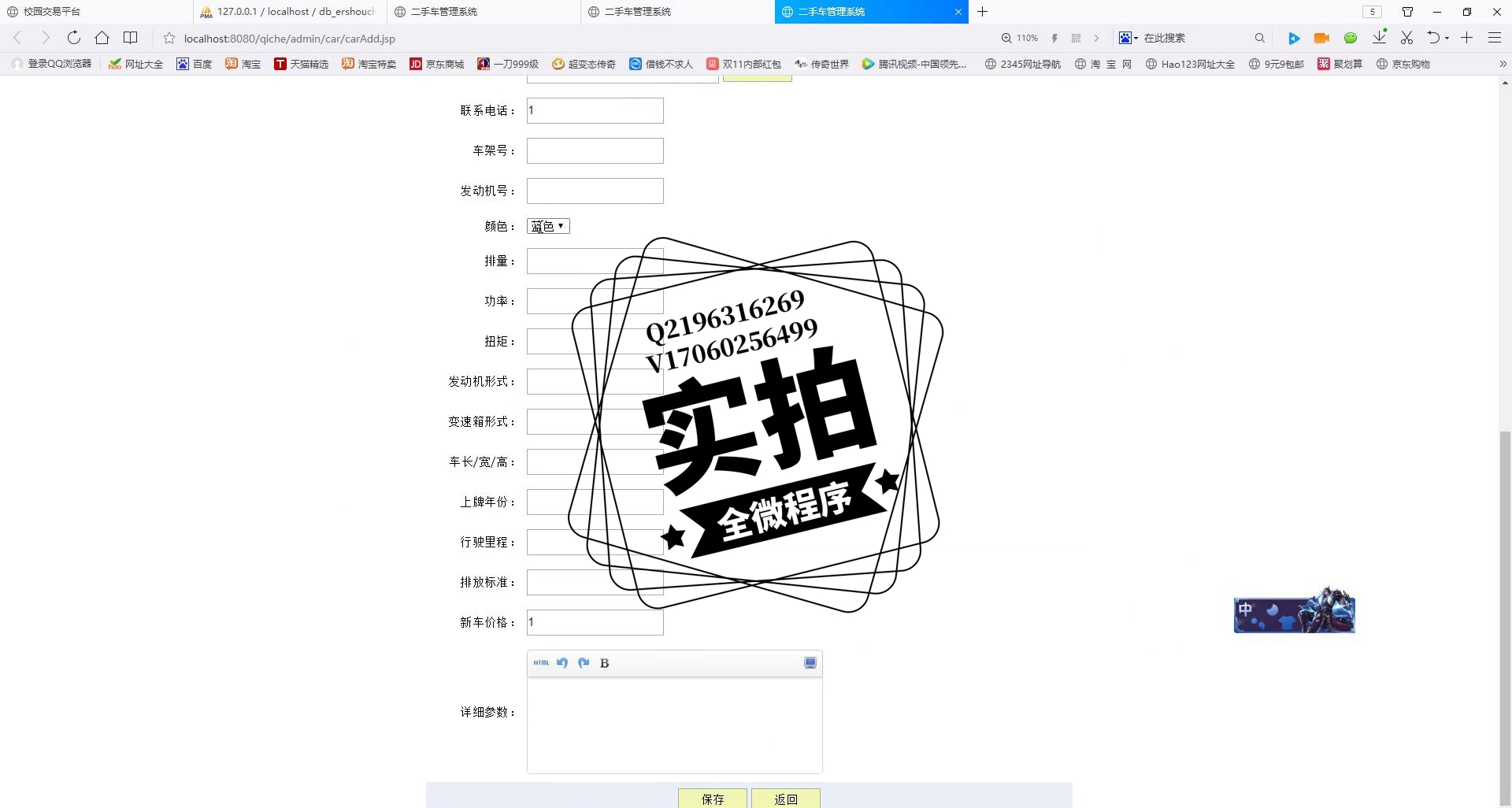Open the QR code grid icon

(x=1076, y=38)
